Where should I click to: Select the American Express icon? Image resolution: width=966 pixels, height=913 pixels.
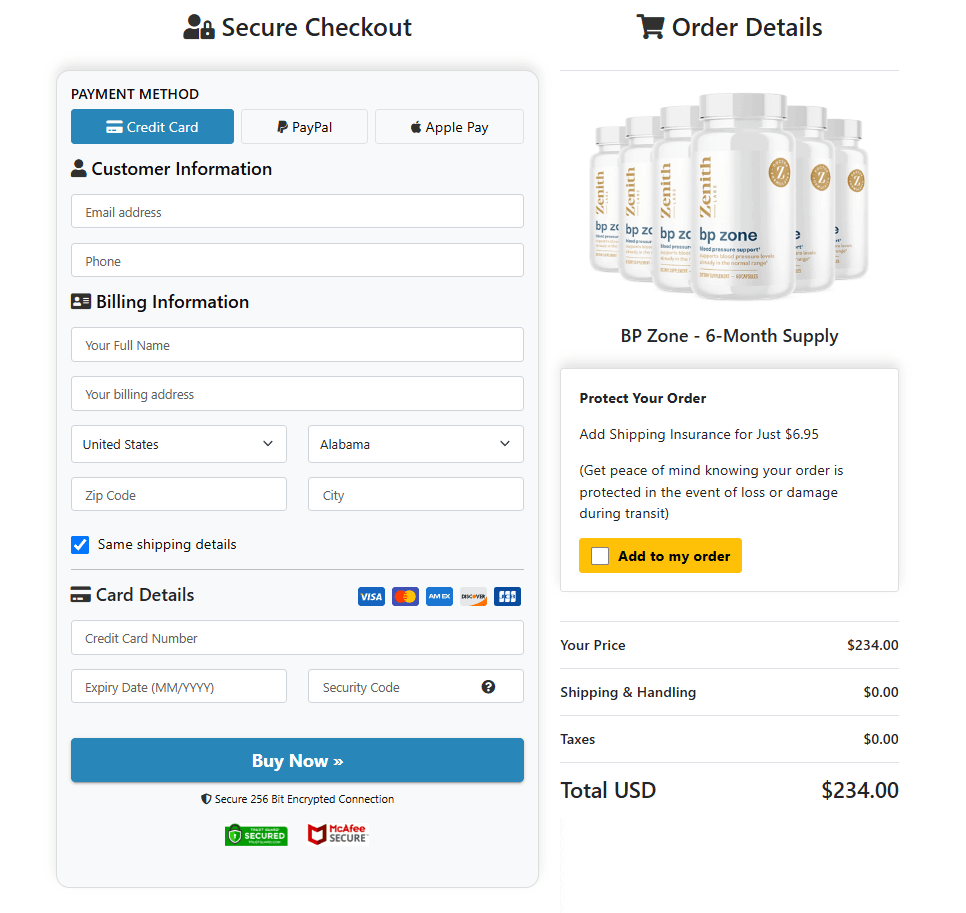pyautogui.click(x=439, y=596)
